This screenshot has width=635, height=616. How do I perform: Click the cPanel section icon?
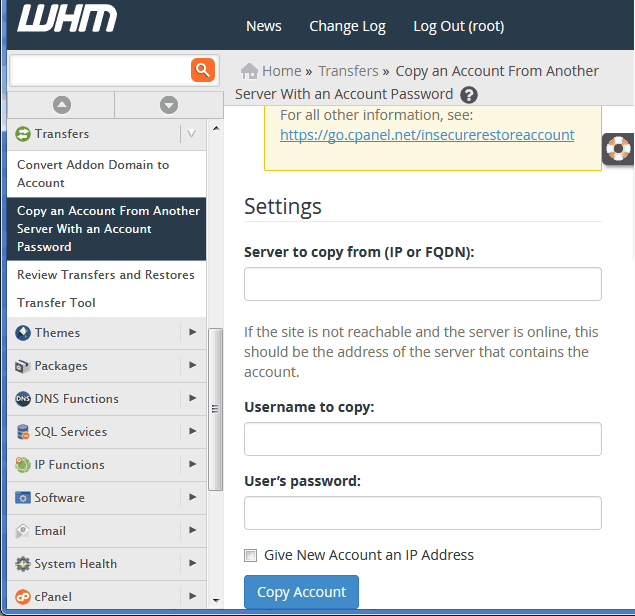pos(23,597)
